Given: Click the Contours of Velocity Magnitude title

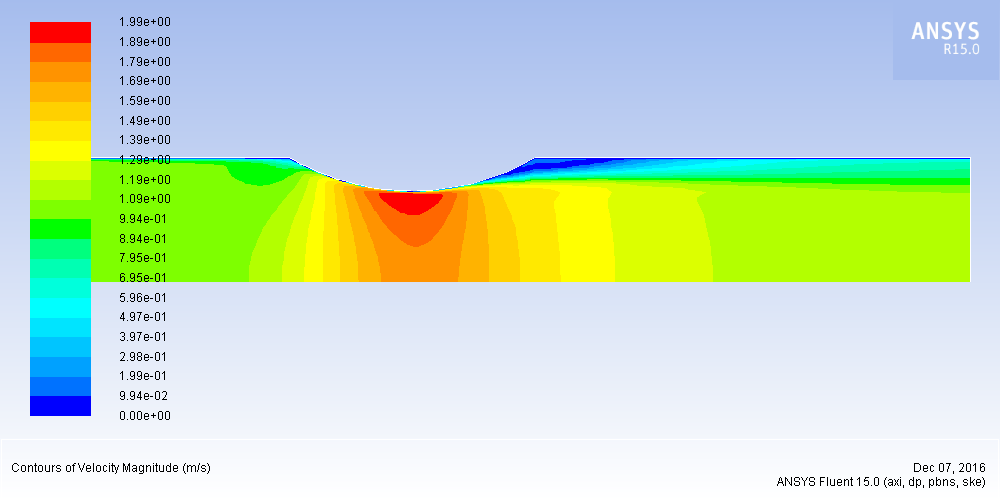Looking at the screenshot, I should 111,468.
